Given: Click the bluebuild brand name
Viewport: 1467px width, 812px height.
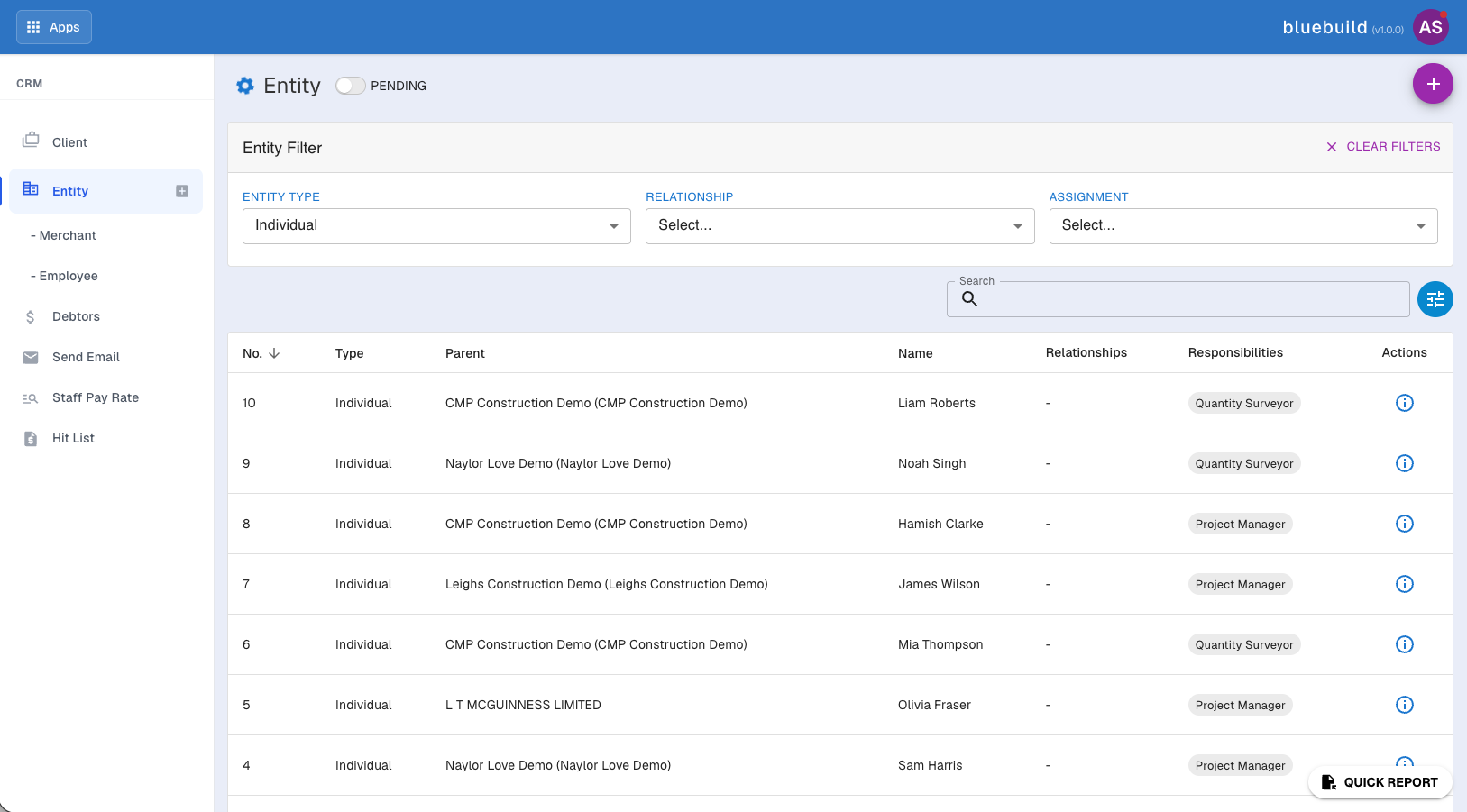Looking at the screenshot, I should [1325, 27].
